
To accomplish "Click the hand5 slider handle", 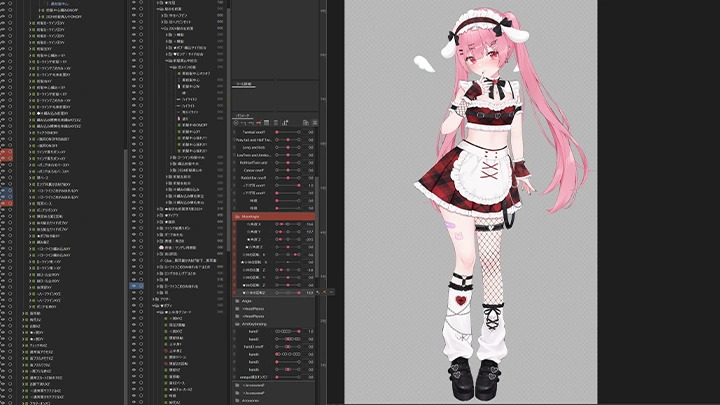I will [x=277, y=362].
